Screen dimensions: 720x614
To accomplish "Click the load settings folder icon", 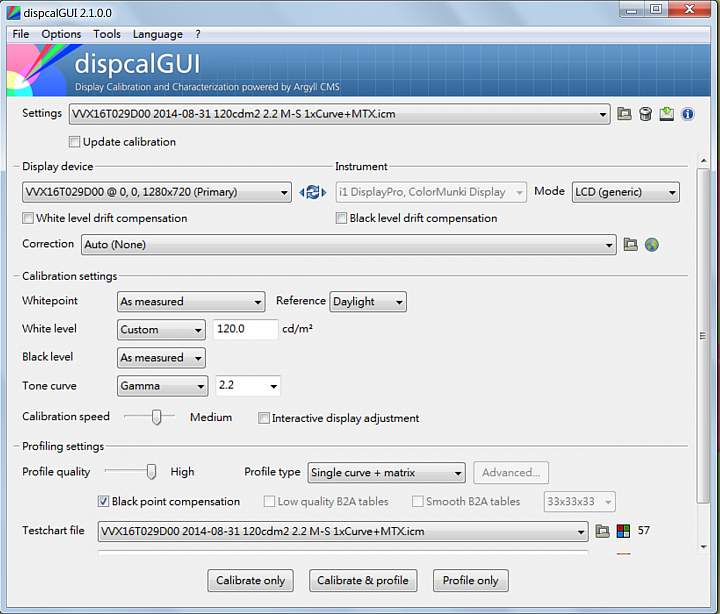I will 624,114.
